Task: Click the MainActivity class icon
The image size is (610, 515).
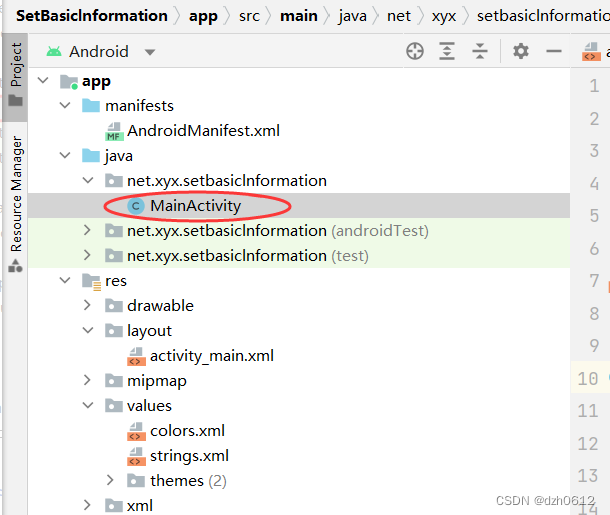Action: pos(136,206)
